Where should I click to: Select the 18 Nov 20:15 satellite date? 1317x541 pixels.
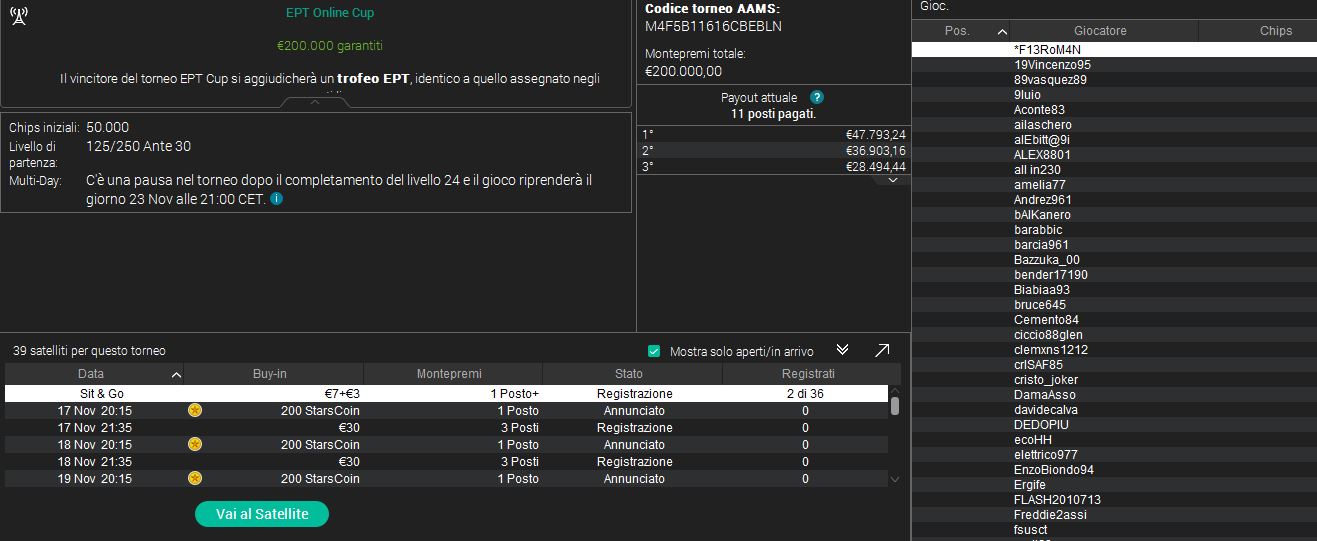point(94,445)
